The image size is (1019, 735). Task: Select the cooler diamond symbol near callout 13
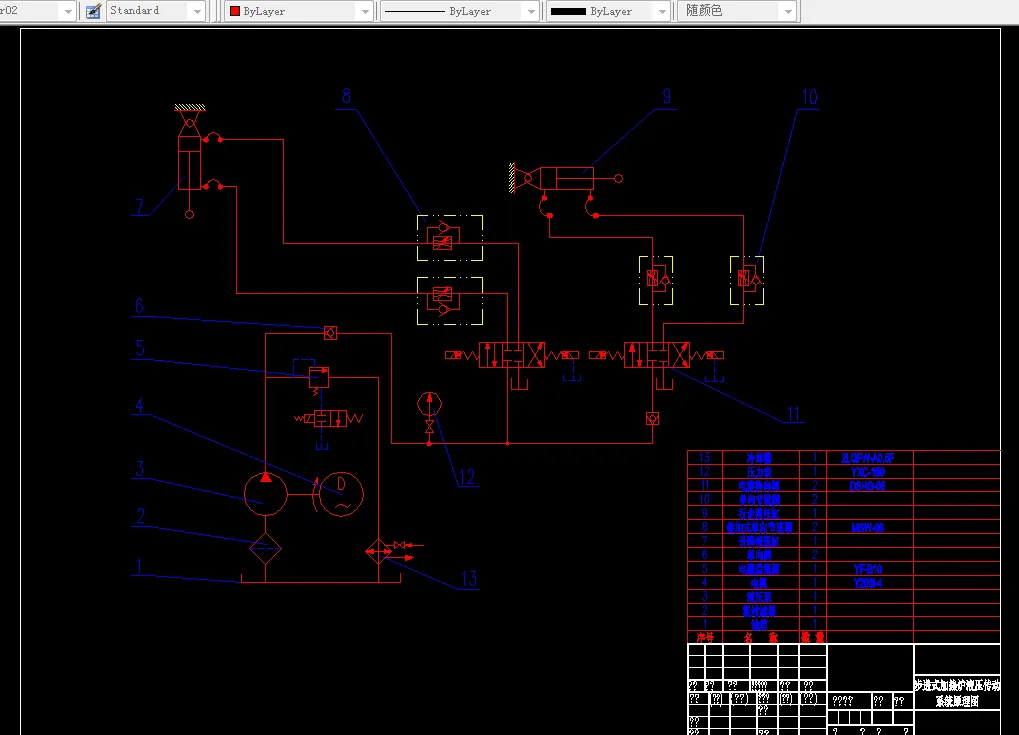(379, 552)
